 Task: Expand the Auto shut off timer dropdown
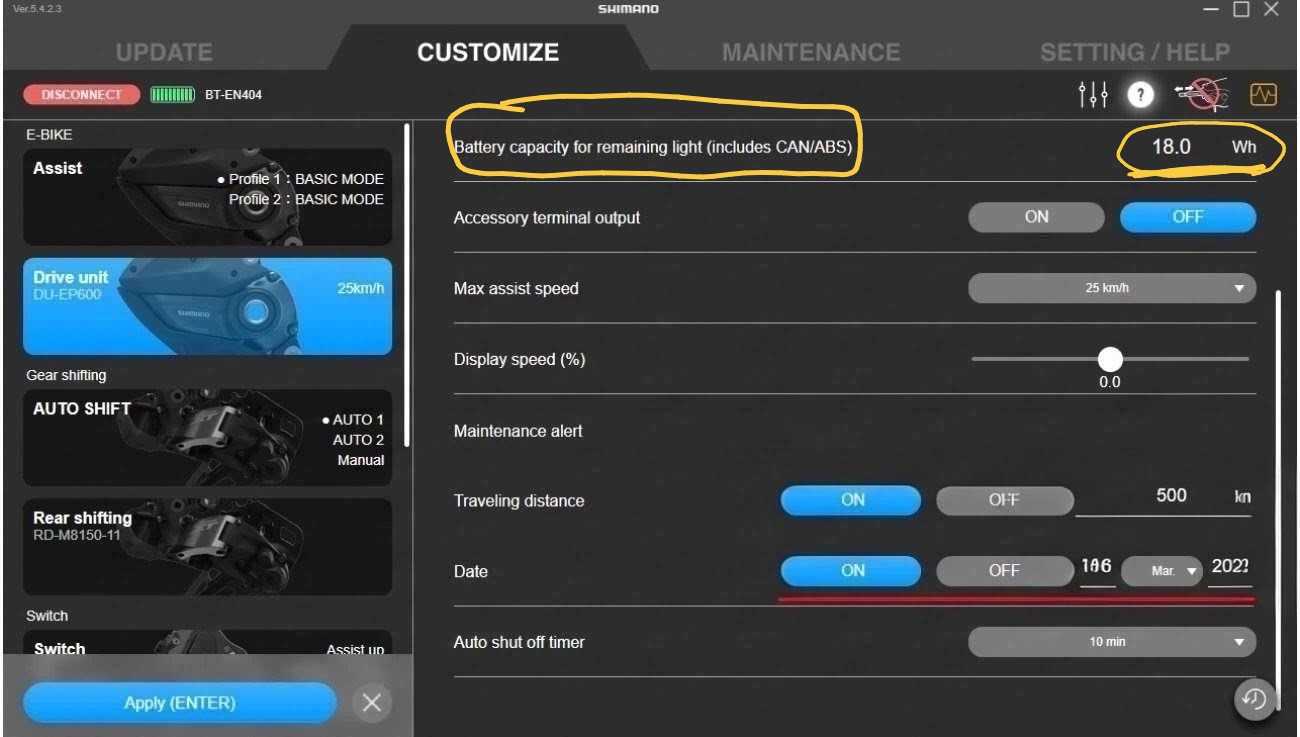click(x=1112, y=642)
